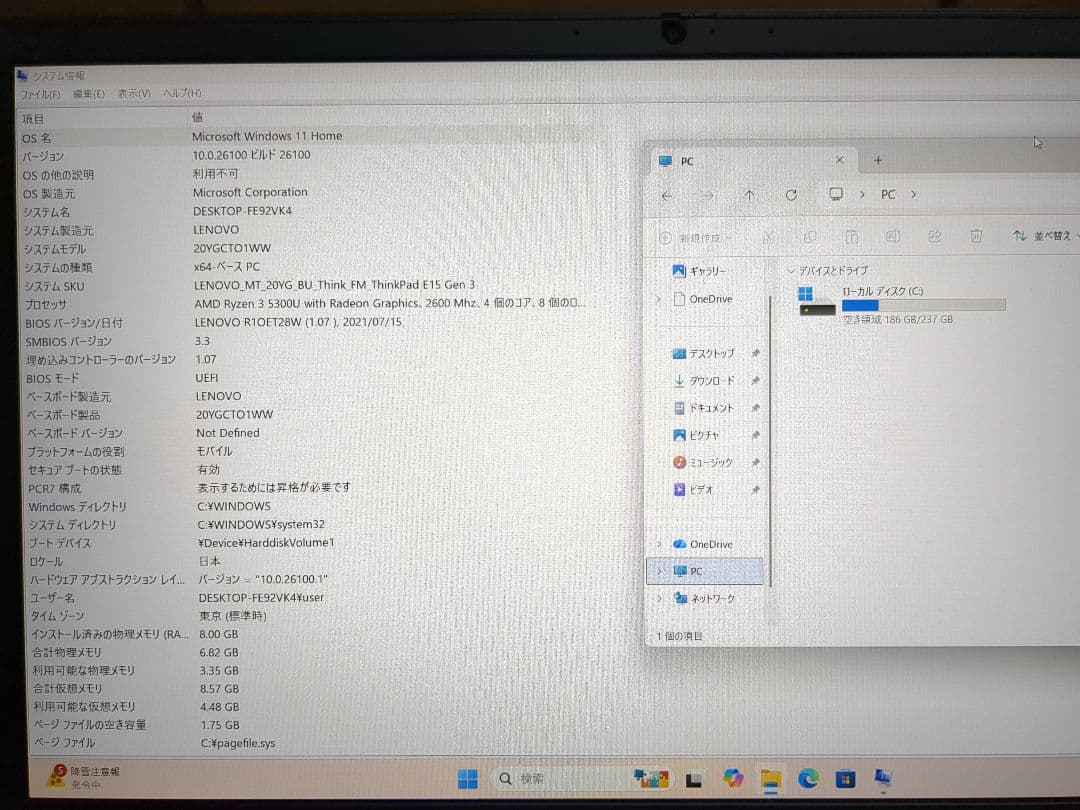Image resolution: width=1080 pixels, height=810 pixels.
Task: Expand the PC item in the sidebar
Action: (x=658, y=570)
